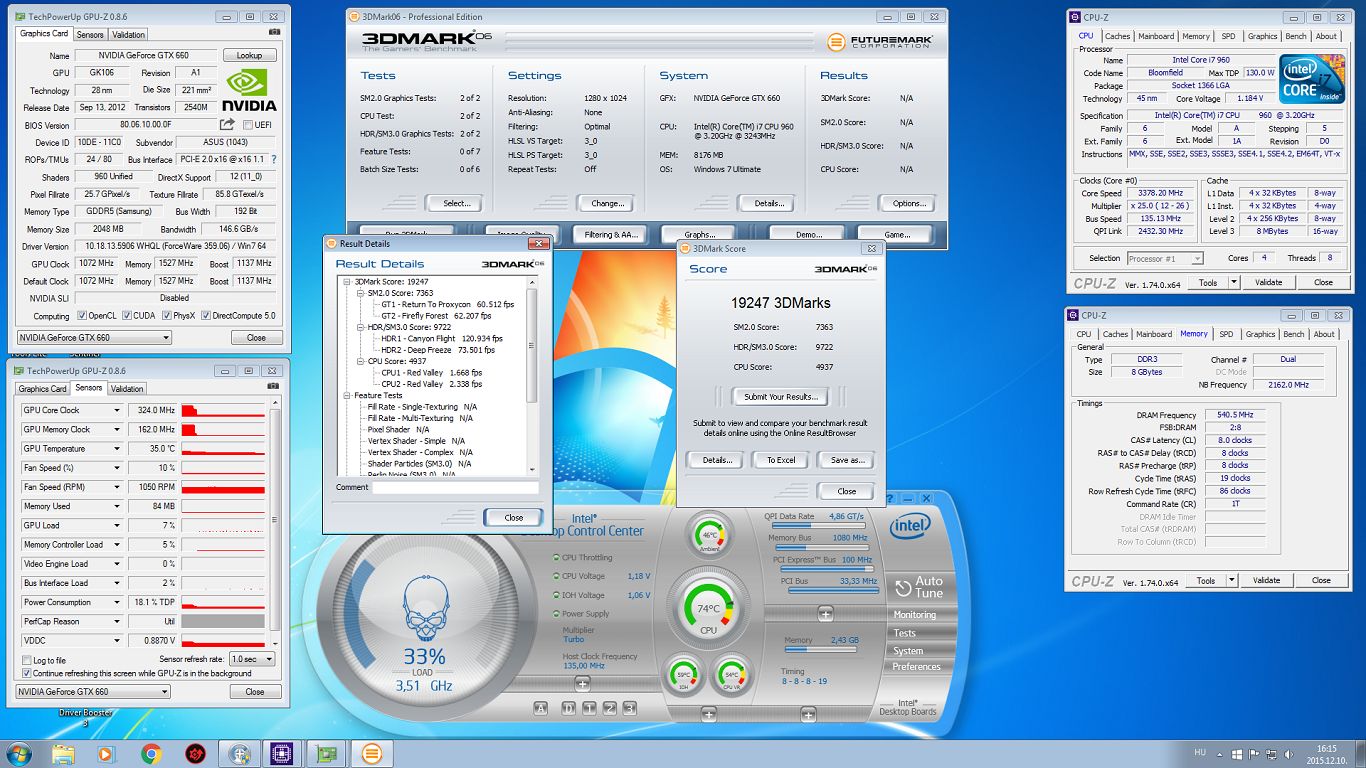Click the profile D button in Control Center

[x=568, y=708]
